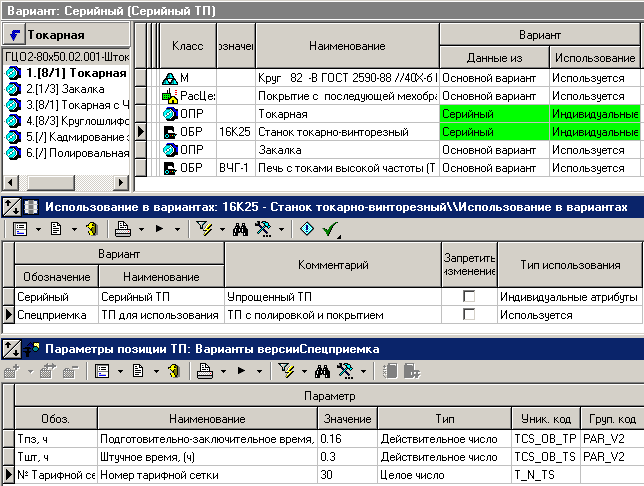This screenshot has height=486, width=644.
Task: Open filter dropdown arrow in Использование в вариантах toolbar
Action: pos(222,229)
